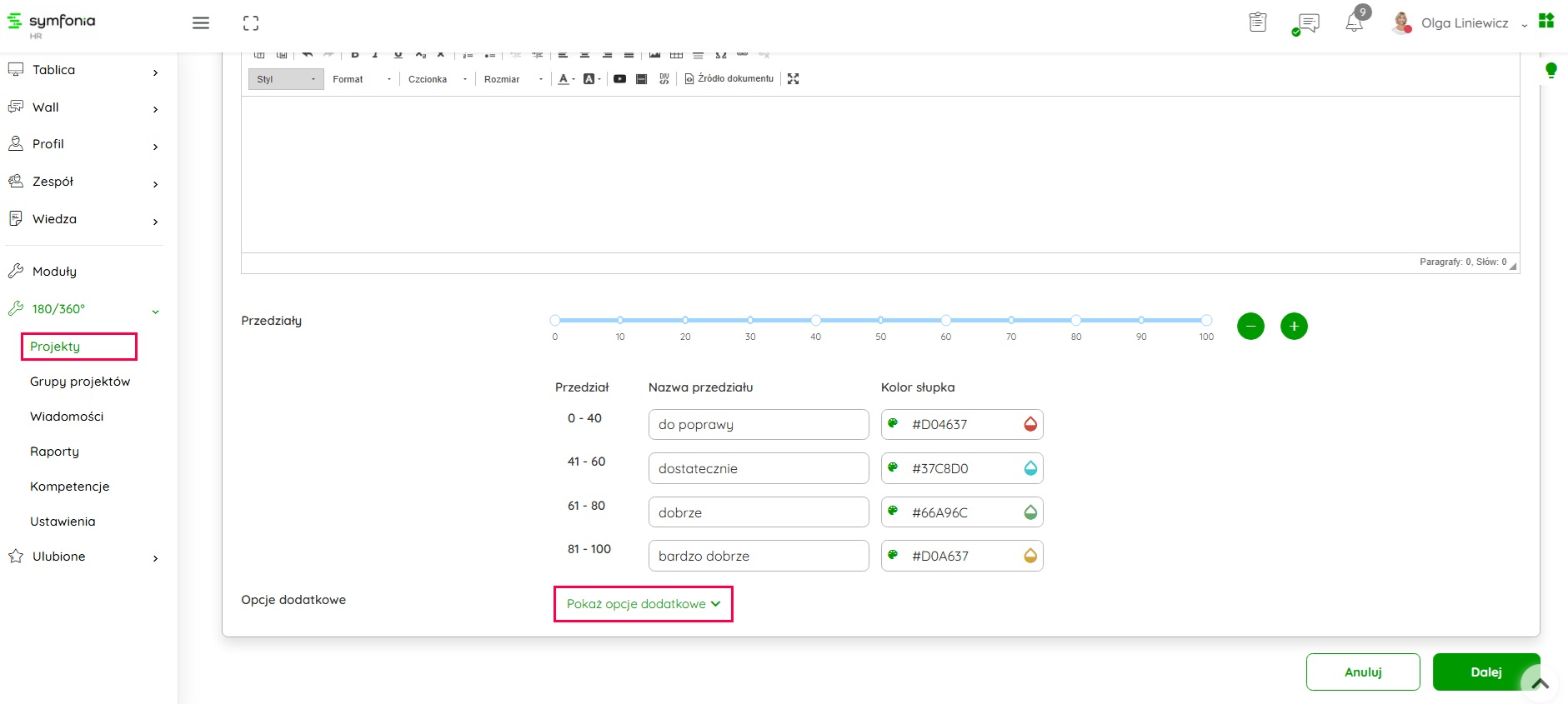This screenshot has width=1568, height=704.
Task: Open Kompetencje from the sidebar
Action: click(70, 487)
